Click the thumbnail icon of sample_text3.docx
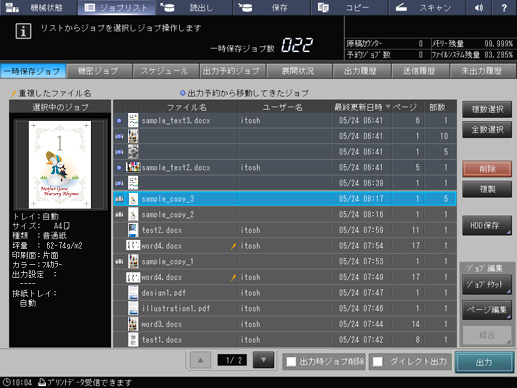 coord(133,120)
